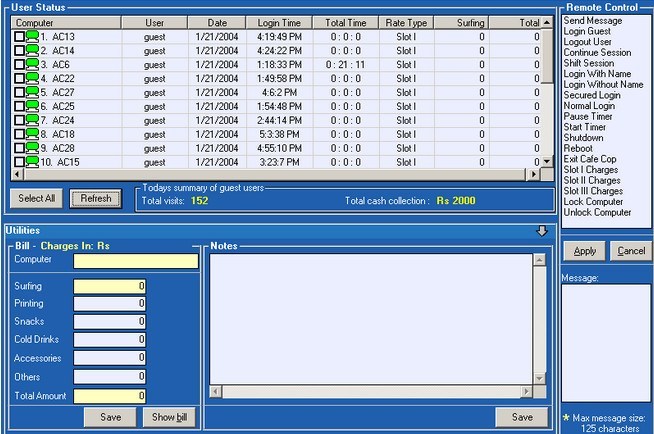Enable the checkbox next to AC27
This screenshot has width=654, height=434.
tap(19, 93)
